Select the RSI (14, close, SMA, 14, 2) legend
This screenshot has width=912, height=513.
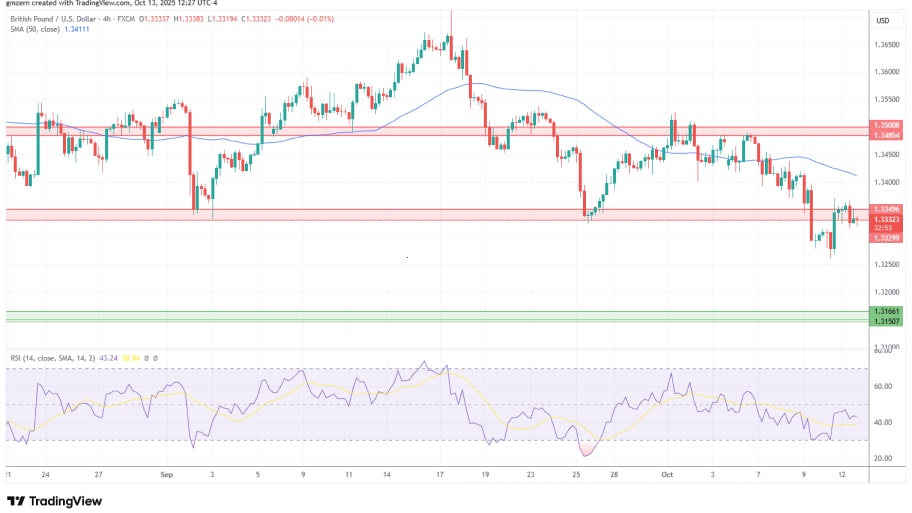49,357
